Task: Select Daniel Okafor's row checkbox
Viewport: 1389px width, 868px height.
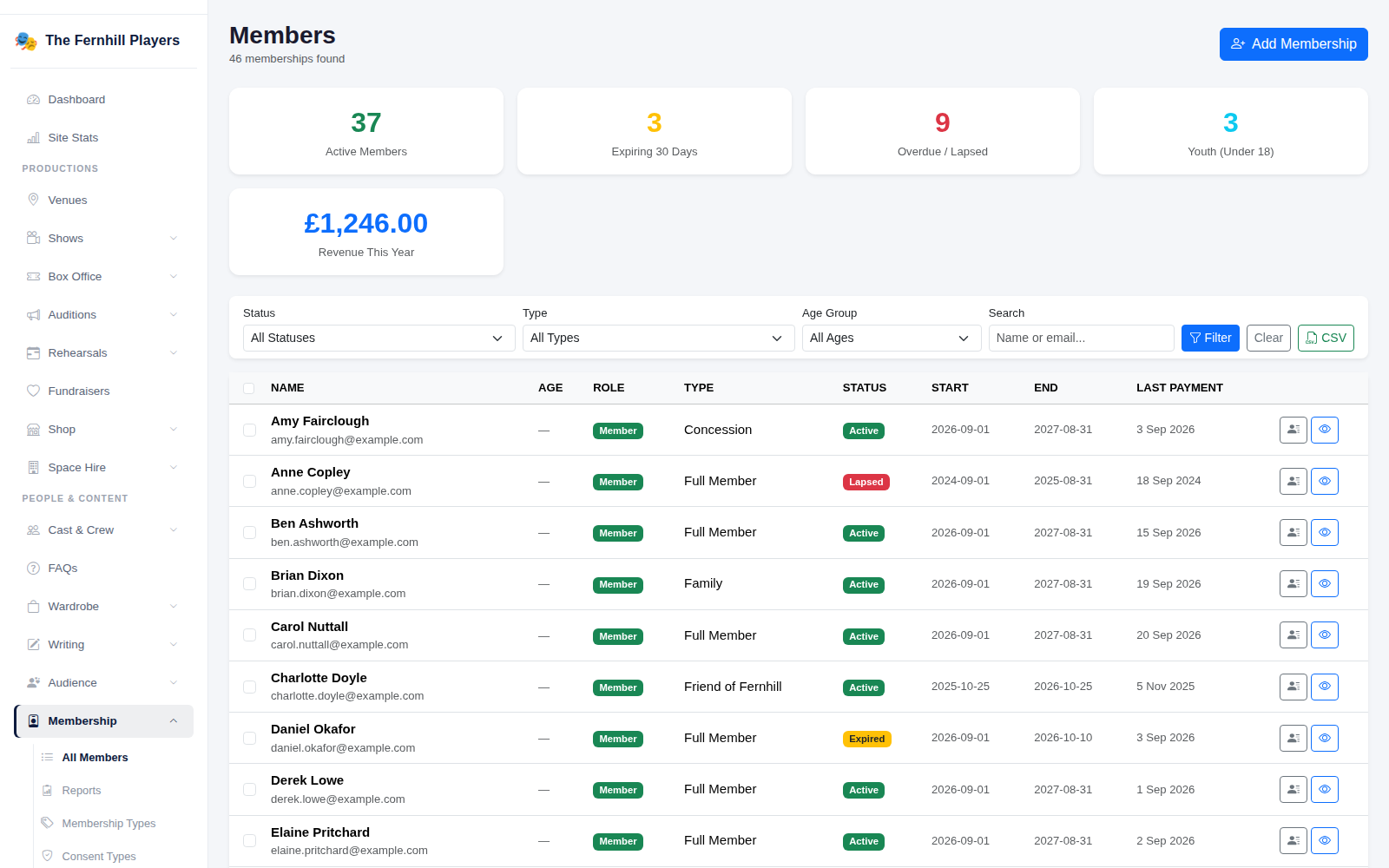Action: tap(249, 738)
